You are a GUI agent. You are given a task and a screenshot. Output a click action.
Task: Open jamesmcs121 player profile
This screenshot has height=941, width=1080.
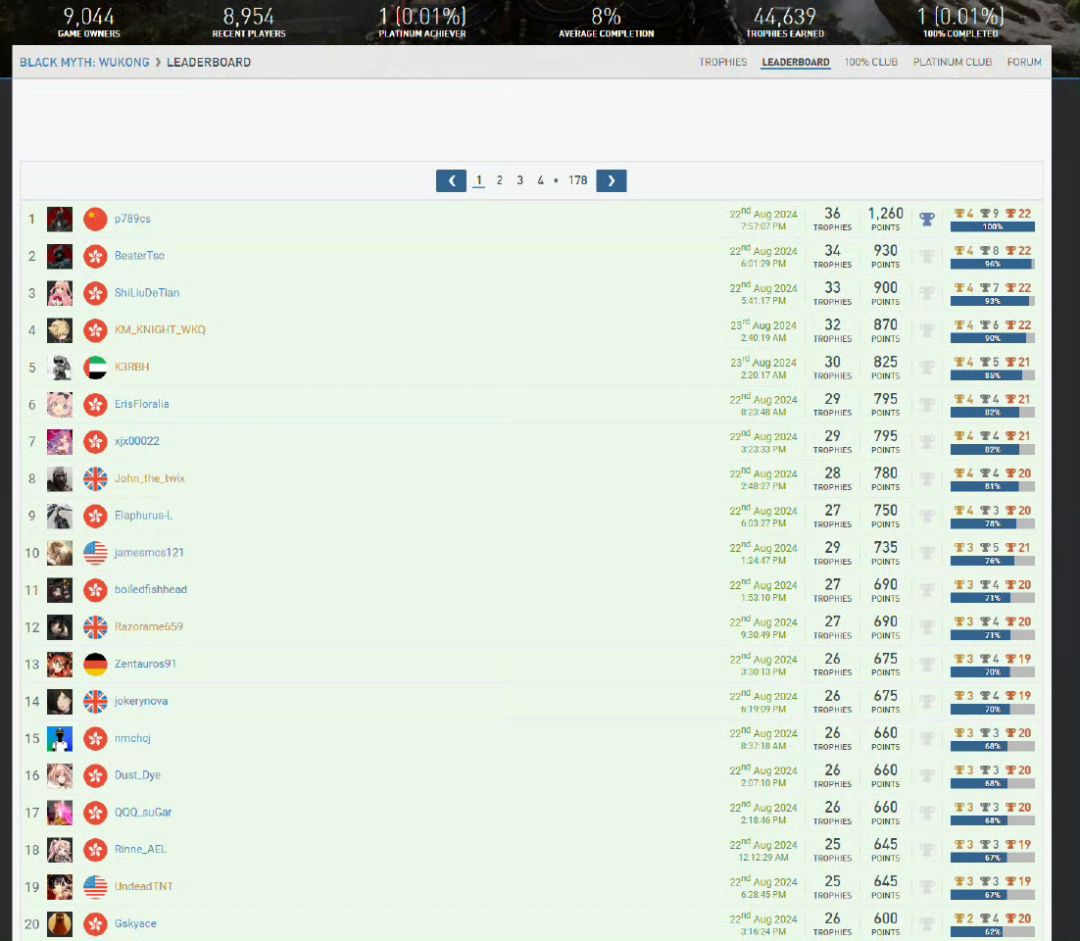coord(149,552)
